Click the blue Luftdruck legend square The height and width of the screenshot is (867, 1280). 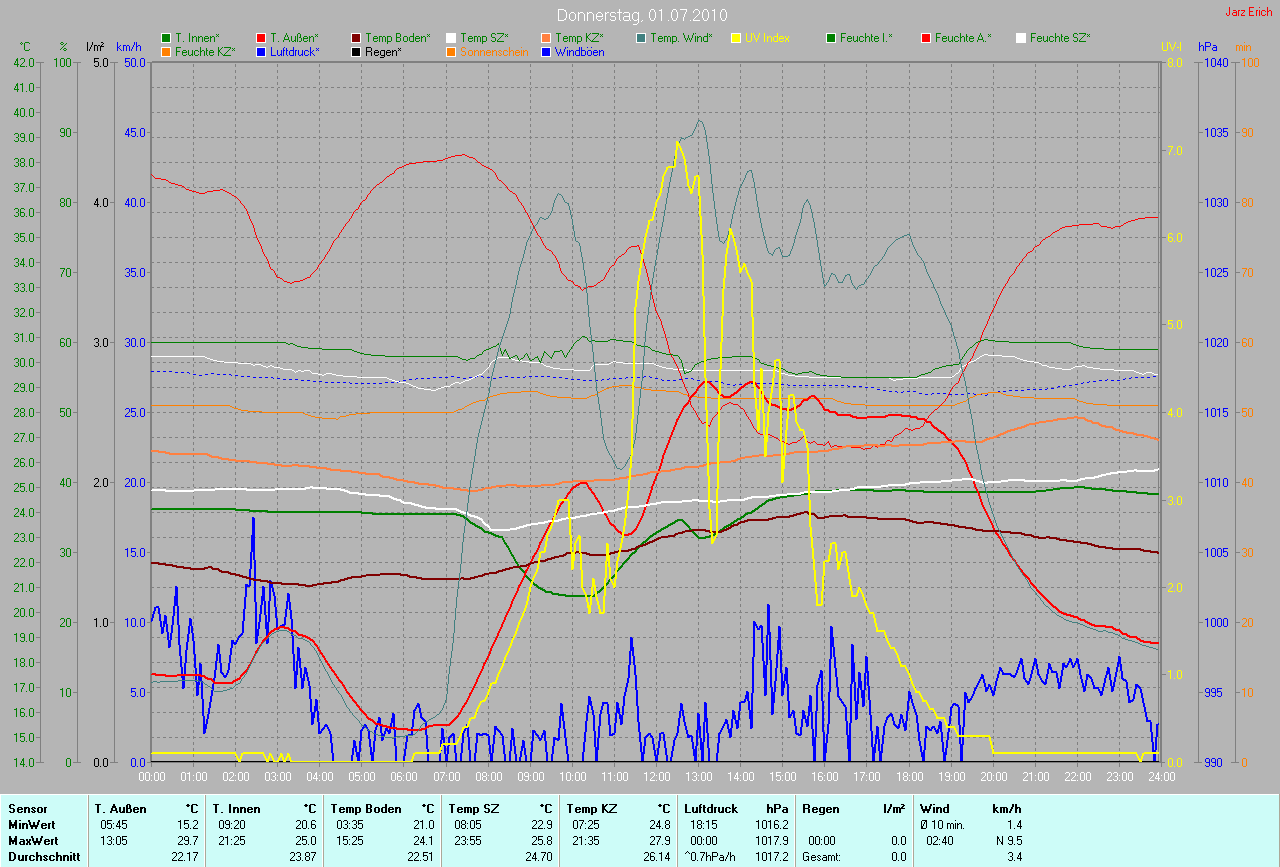(261, 51)
